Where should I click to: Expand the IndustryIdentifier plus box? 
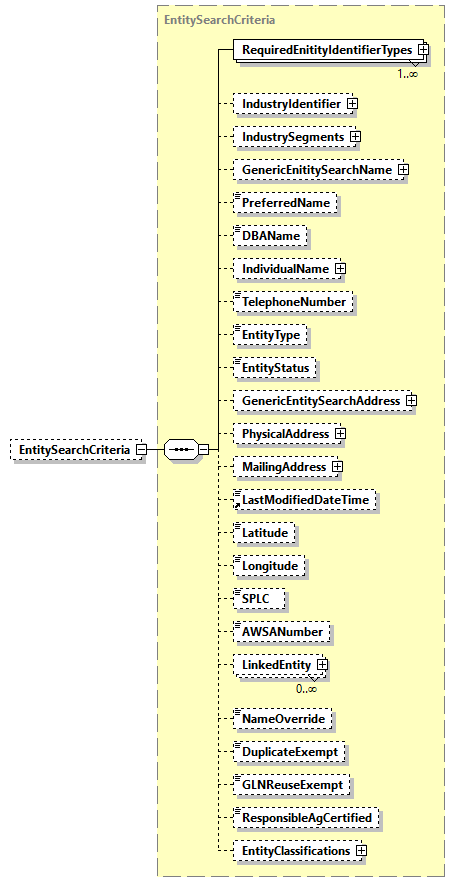click(x=352, y=104)
